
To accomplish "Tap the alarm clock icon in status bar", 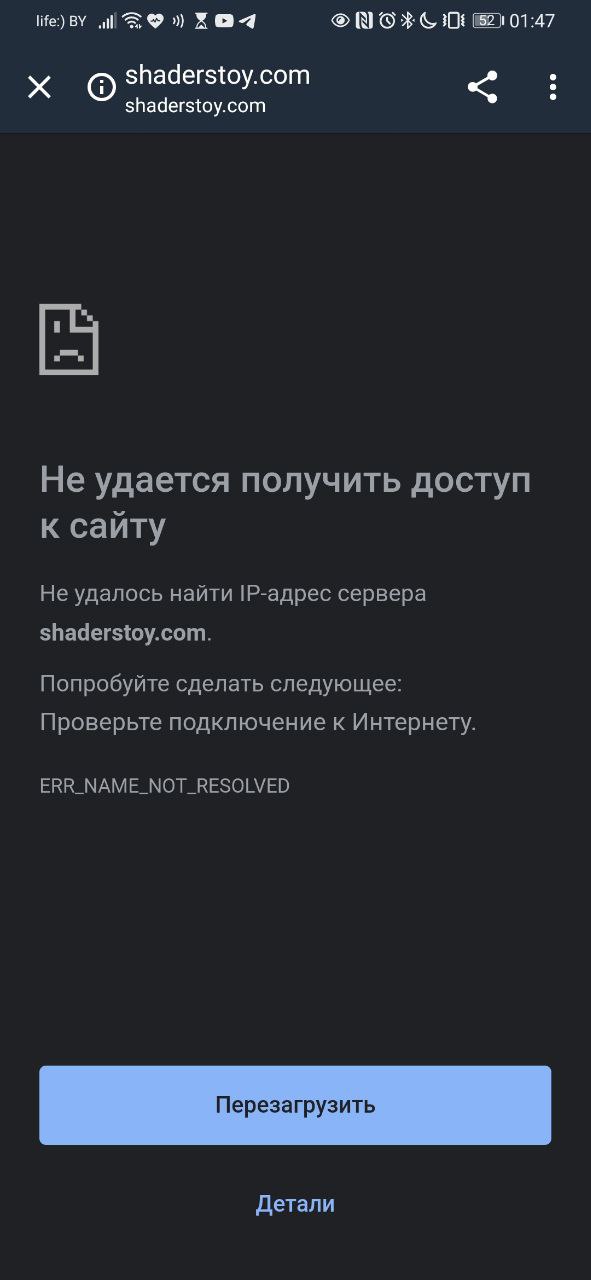I will click(x=387, y=21).
